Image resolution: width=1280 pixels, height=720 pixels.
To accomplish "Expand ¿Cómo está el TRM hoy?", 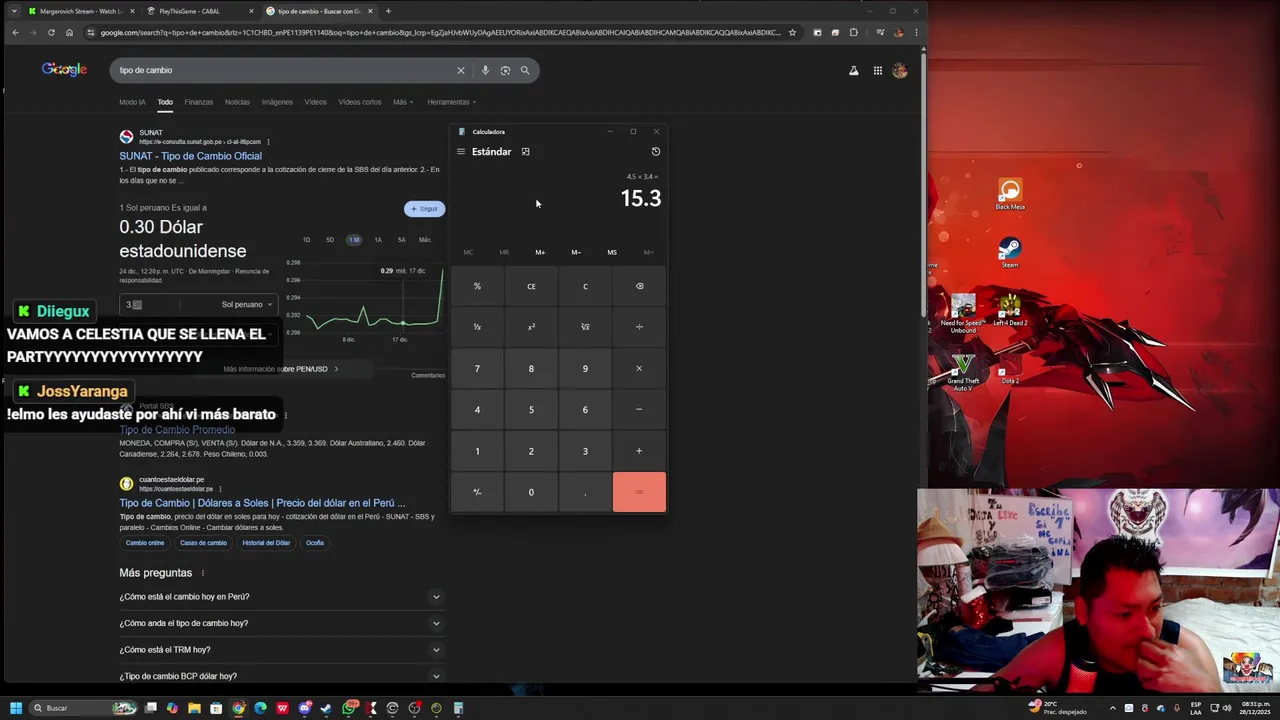I will [281, 650].
